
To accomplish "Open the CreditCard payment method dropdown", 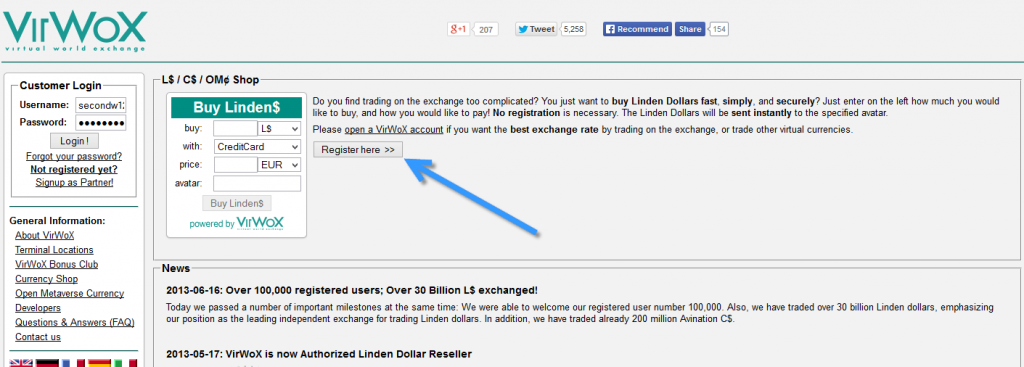I will coord(257,147).
